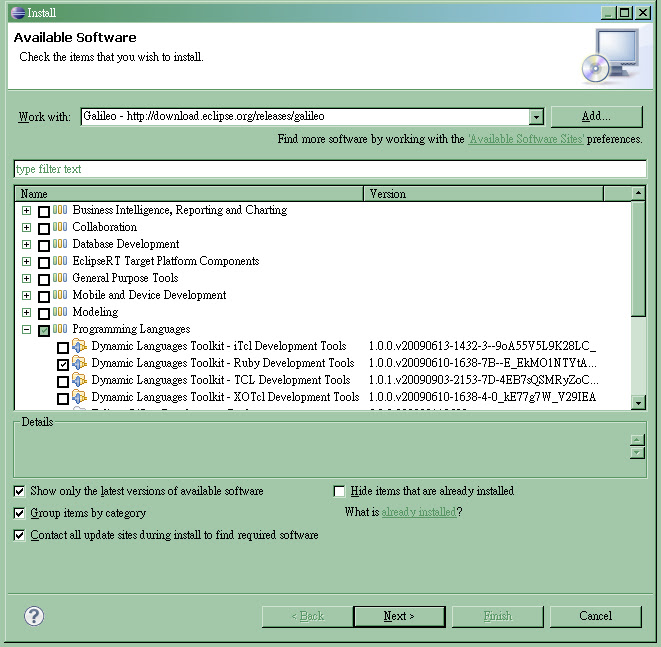The width and height of the screenshot is (661, 647).
Task: Check the EclipseRT Target Platform Components checkbox
Action: click(x=44, y=262)
